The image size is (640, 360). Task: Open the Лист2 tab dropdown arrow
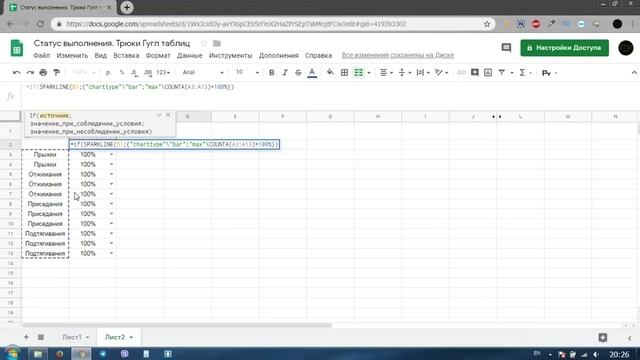(x=131, y=338)
